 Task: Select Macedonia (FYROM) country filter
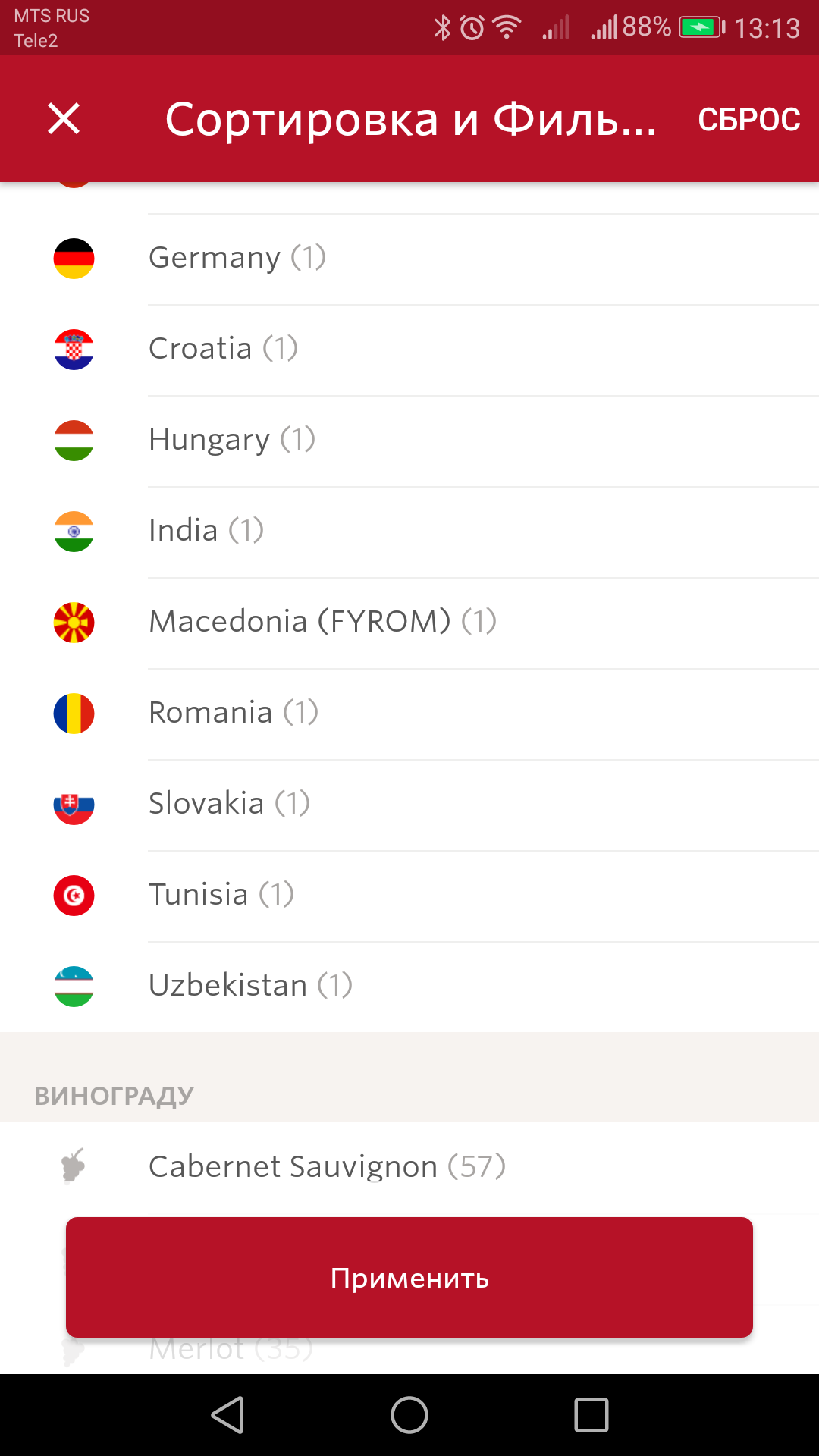click(x=322, y=622)
